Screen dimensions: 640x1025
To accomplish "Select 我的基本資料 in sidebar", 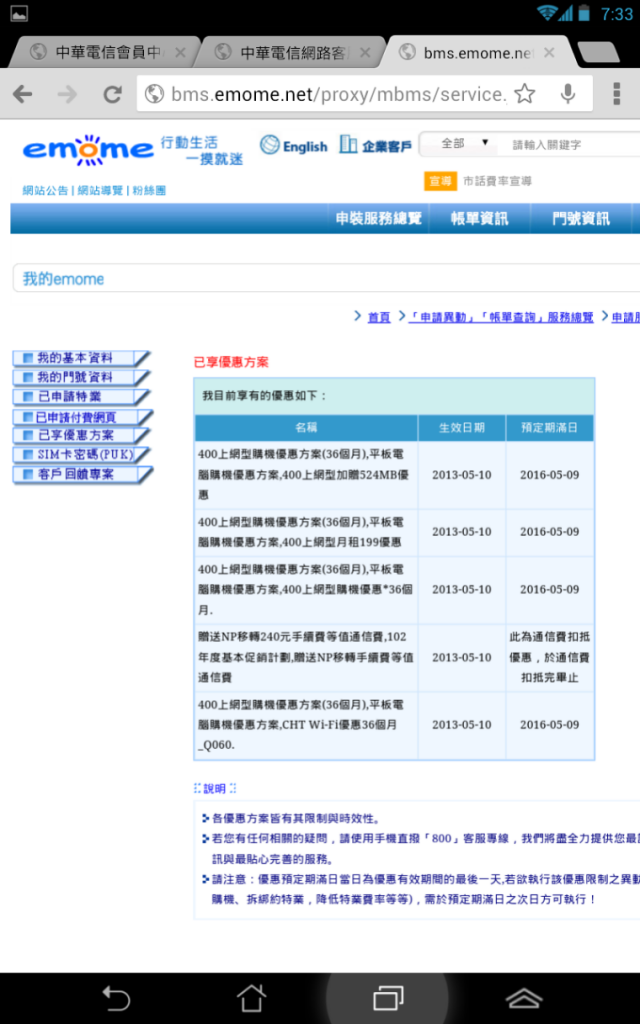I will 81,358.
